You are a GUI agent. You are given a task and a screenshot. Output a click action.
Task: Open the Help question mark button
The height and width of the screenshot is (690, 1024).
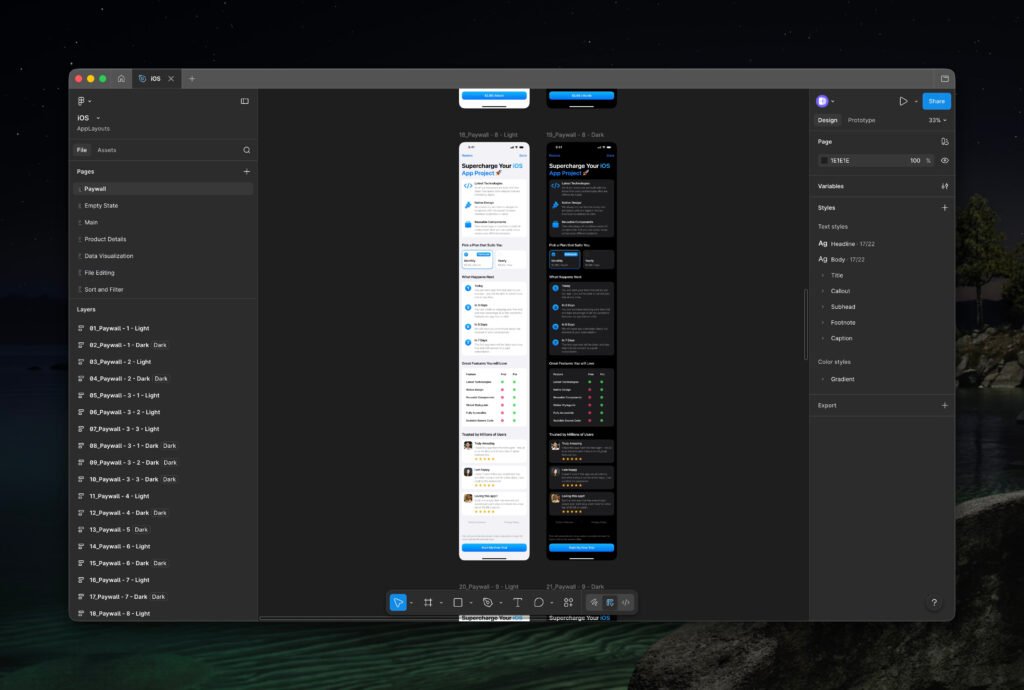click(x=934, y=603)
